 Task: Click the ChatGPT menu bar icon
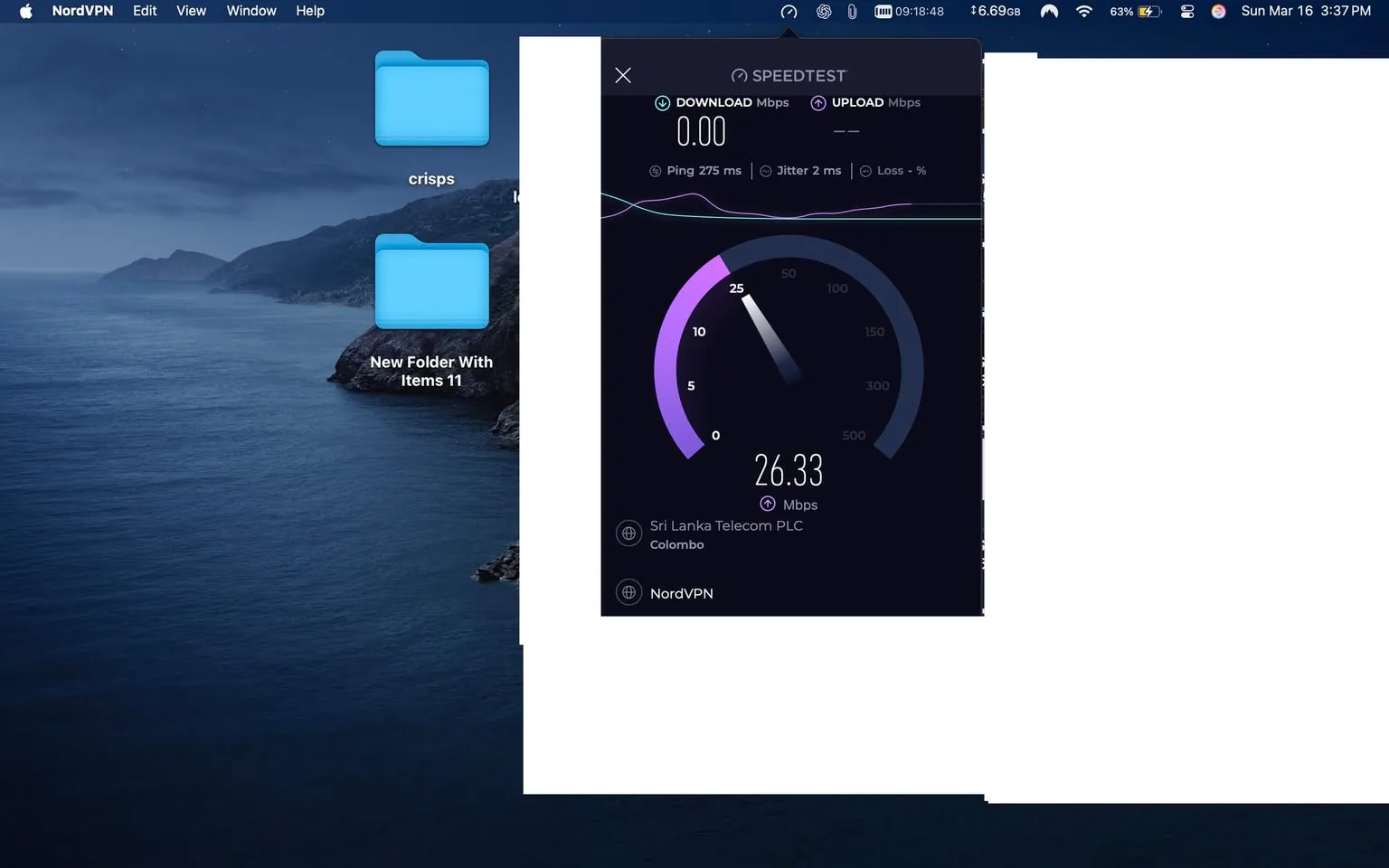pos(823,11)
